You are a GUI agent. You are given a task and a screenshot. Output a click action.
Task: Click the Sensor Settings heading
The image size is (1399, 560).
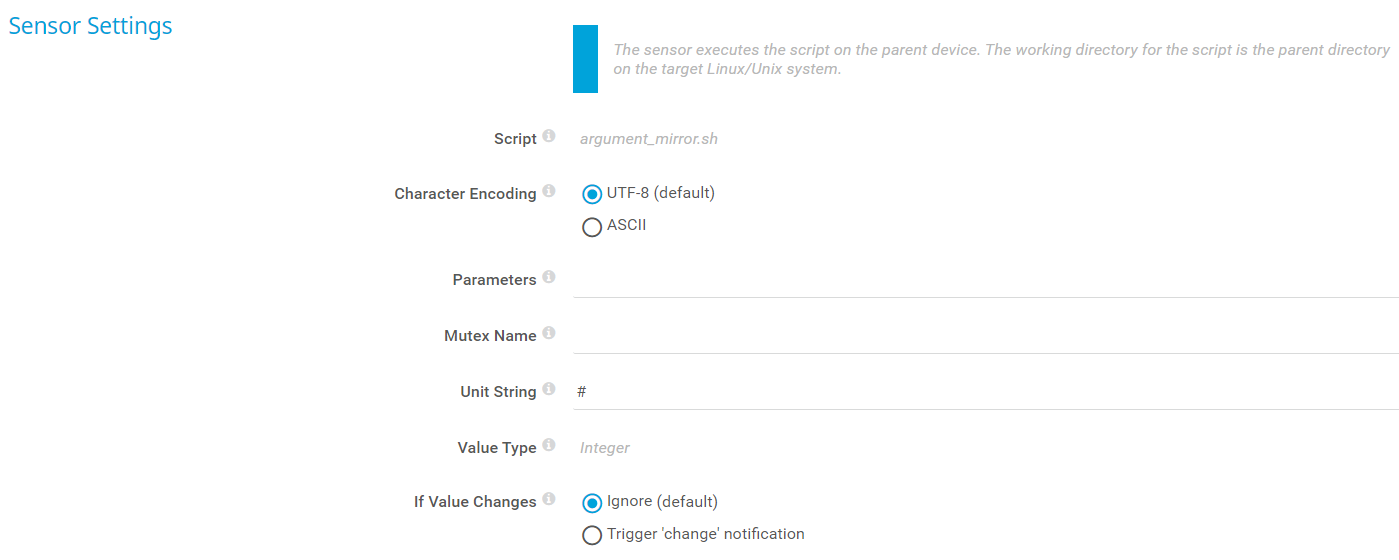tap(90, 27)
